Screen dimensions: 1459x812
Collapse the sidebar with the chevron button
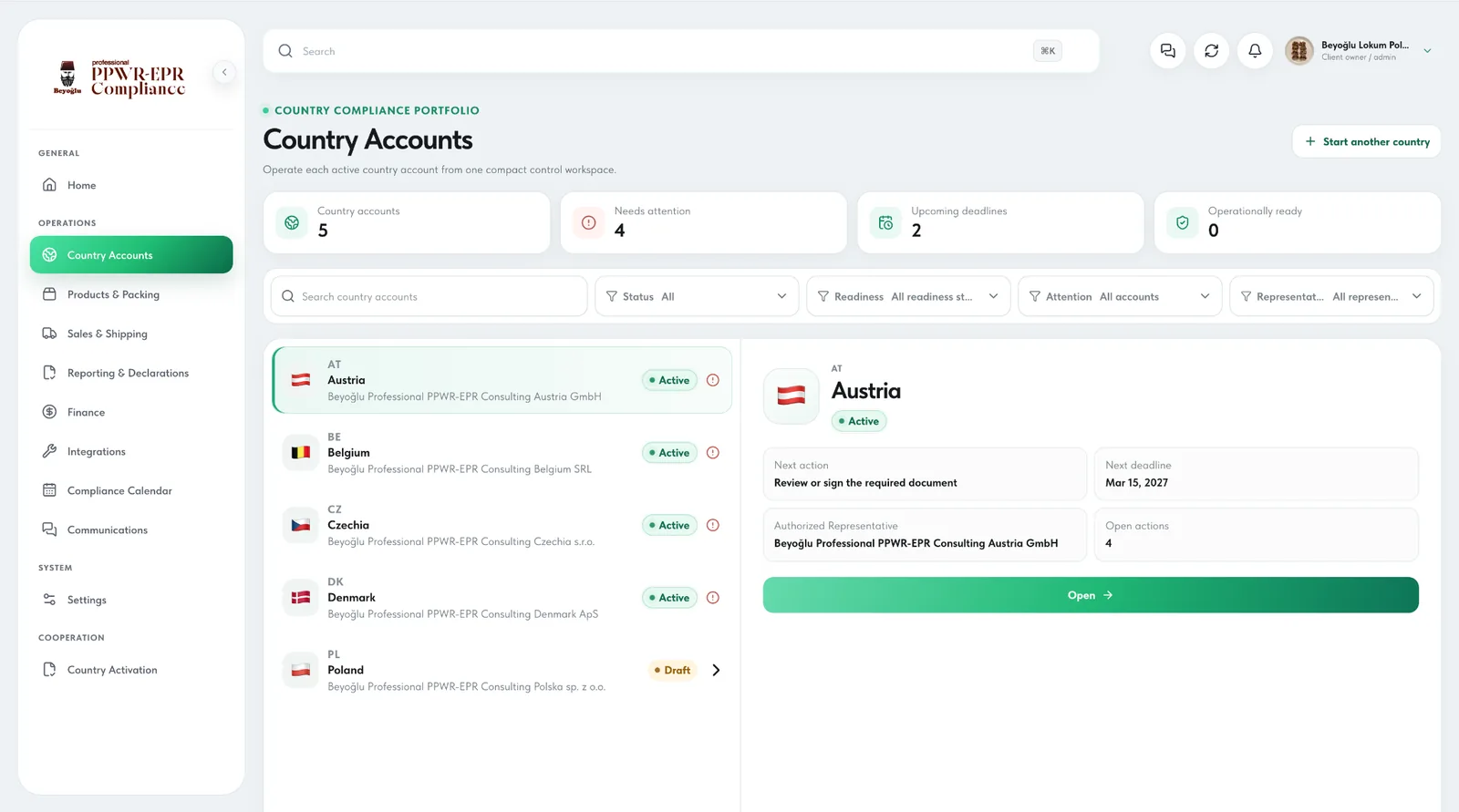tap(224, 72)
